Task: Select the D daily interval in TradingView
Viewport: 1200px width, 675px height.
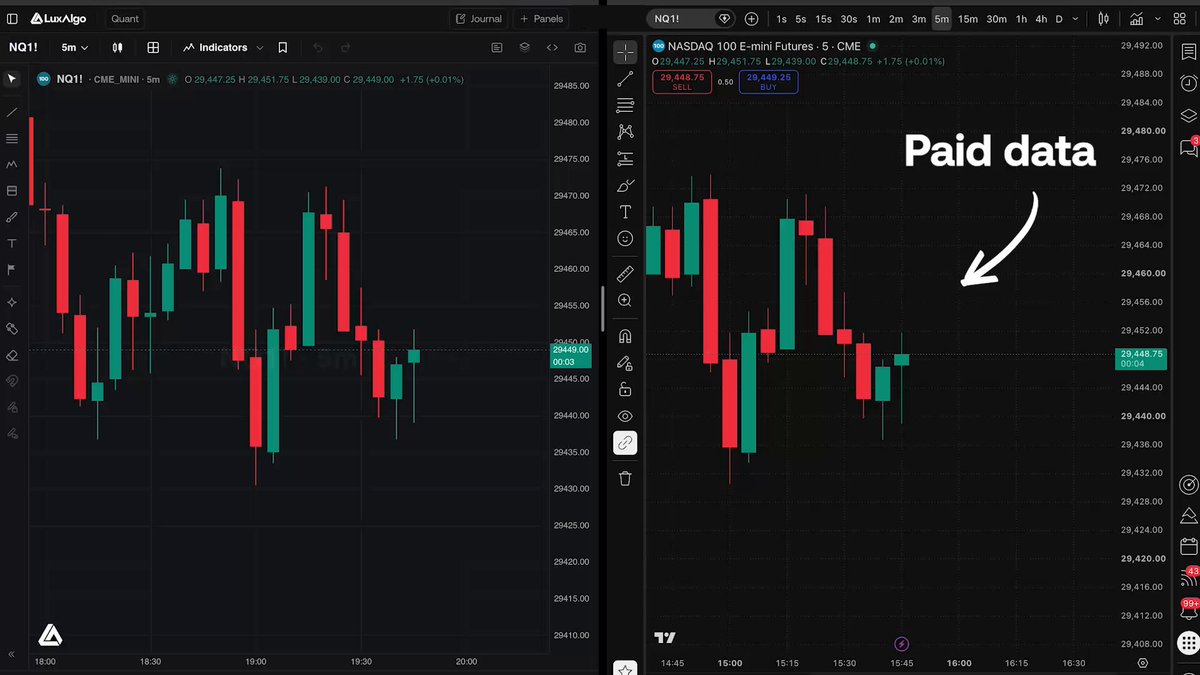Action: click(x=1059, y=19)
